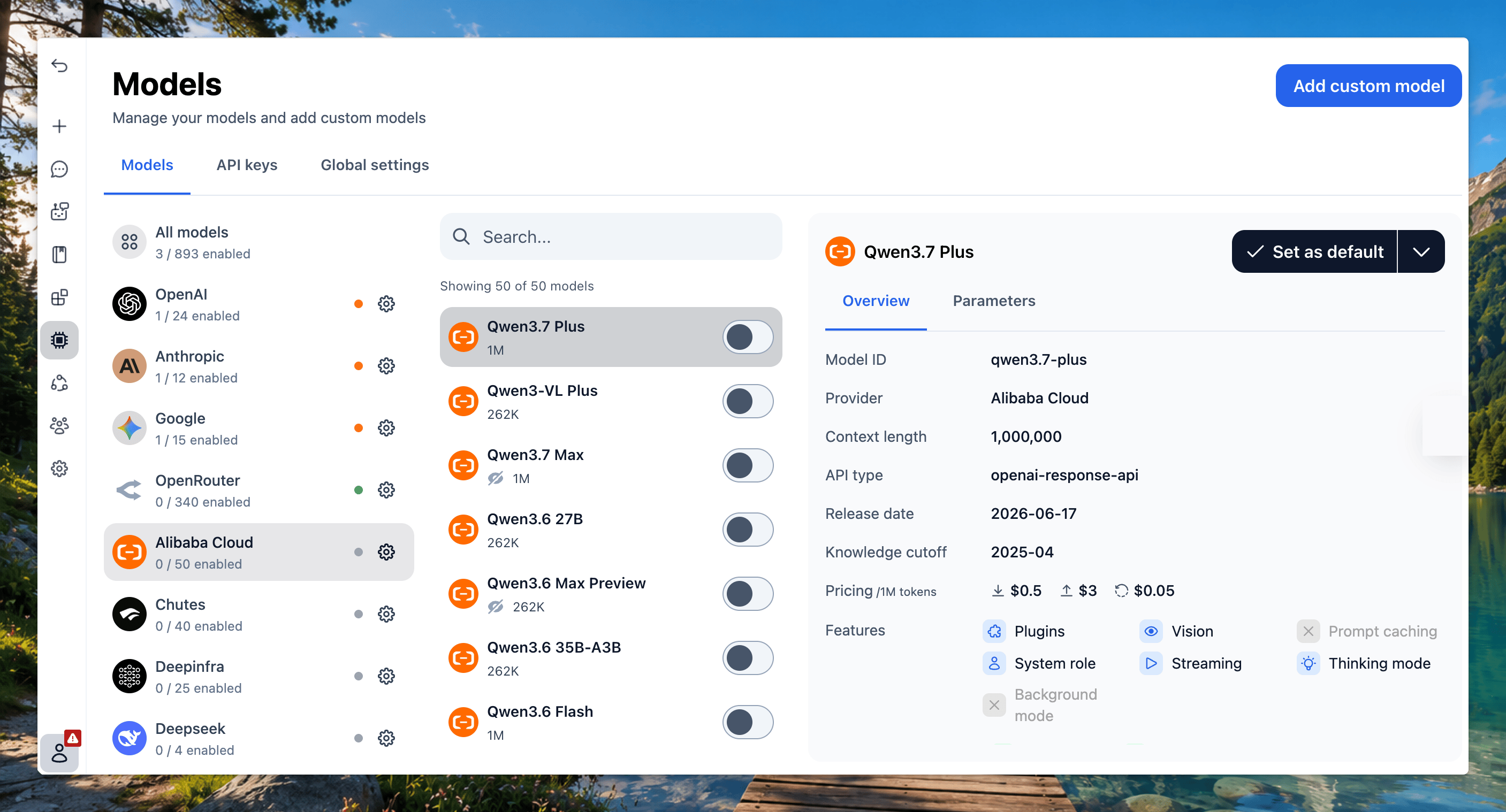Select the Qwen3.6 Flash model row
Viewport: 1506px width, 812px height.
click(610, 723)
